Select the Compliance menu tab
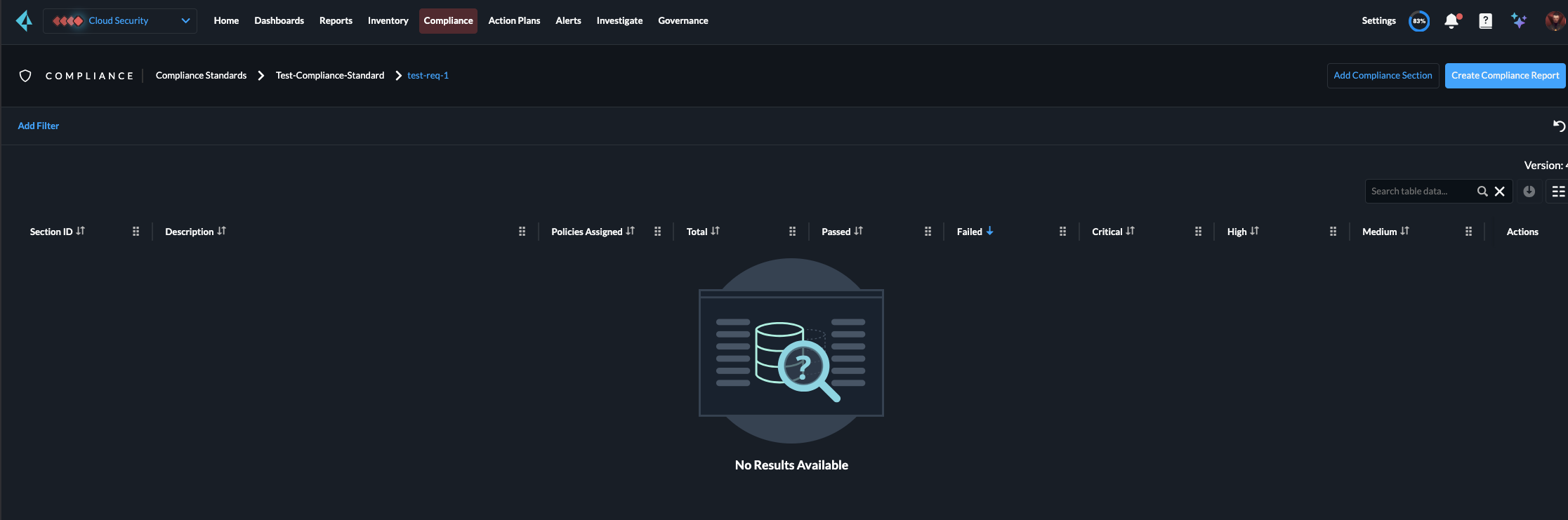The image size is (1568, 520). click(448, 21)
